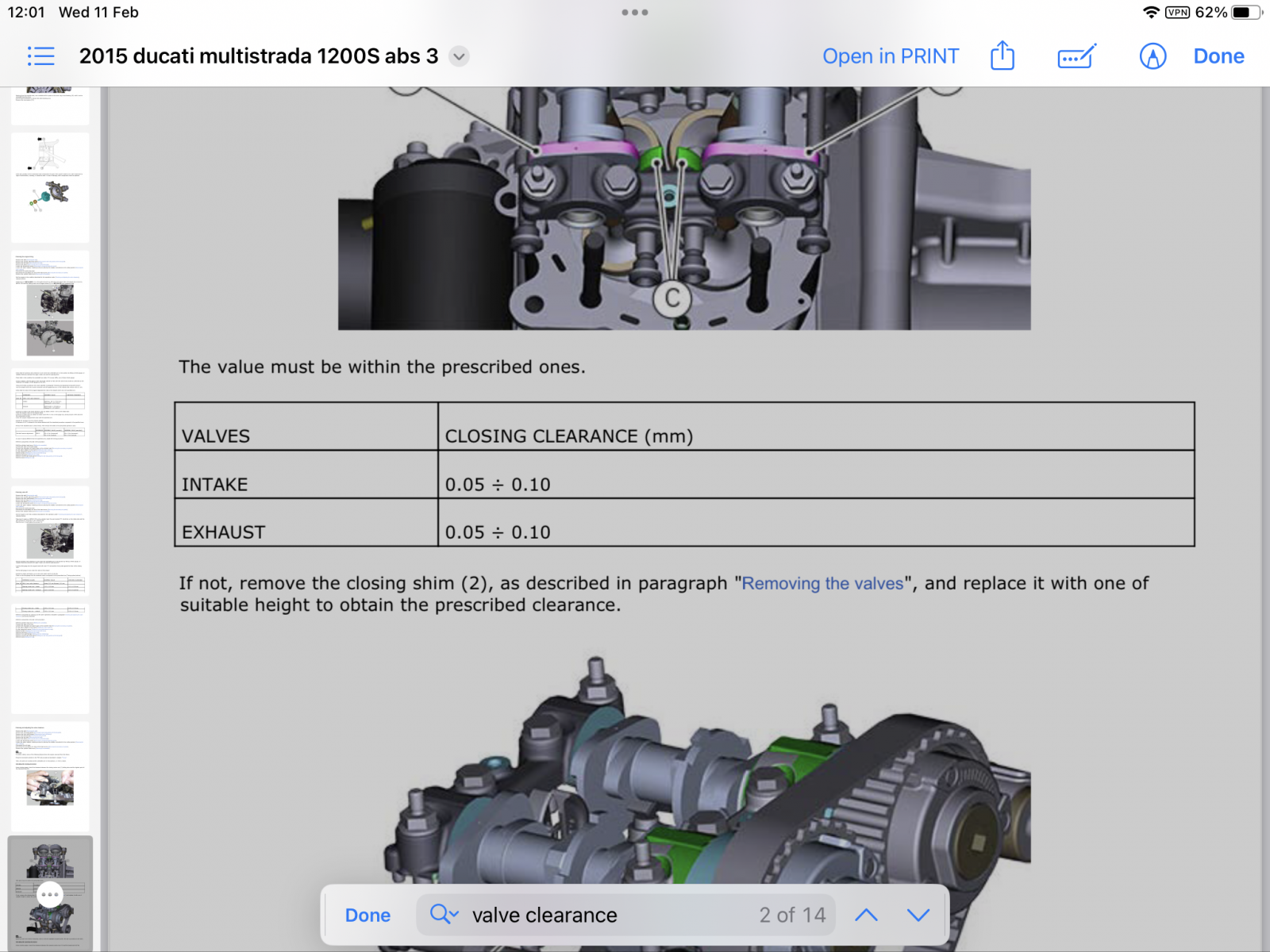This screenshot has height=952, width=1270.
Task: Tap the ellipsis on the selected page thumbnail
Action: coord(50,894)
